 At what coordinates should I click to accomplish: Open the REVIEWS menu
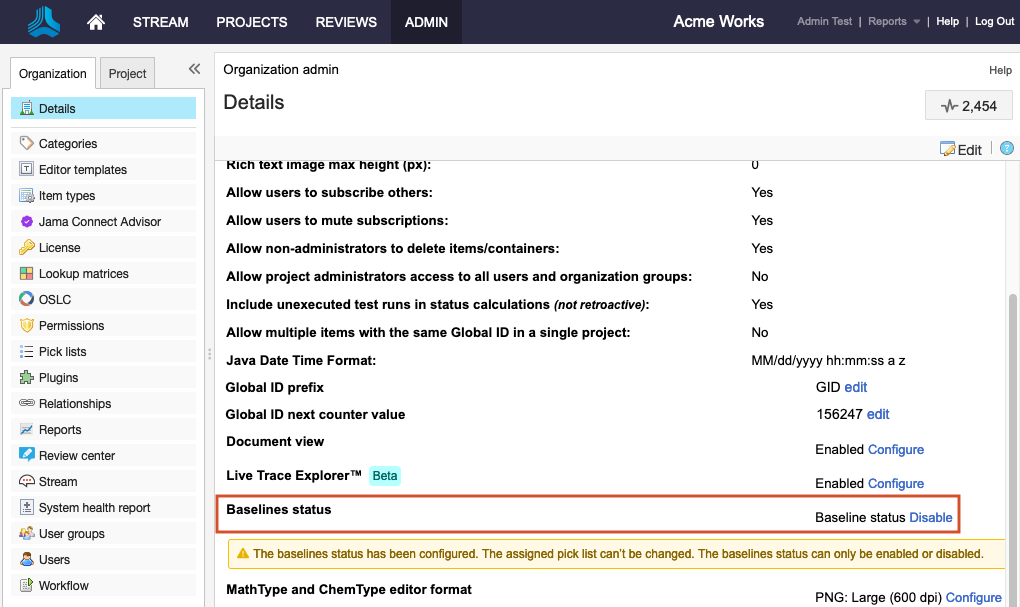tap(346, 22)
